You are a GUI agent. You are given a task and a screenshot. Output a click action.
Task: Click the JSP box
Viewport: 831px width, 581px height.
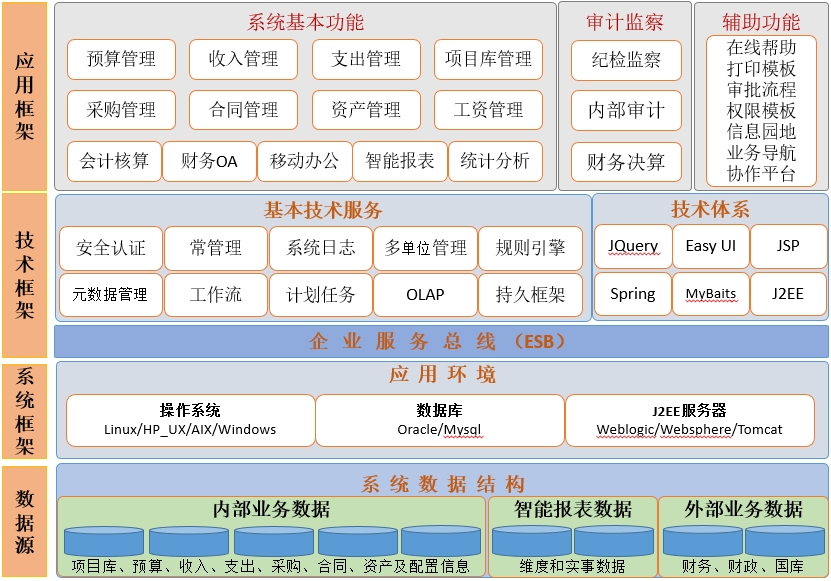[x=789, y=247]
